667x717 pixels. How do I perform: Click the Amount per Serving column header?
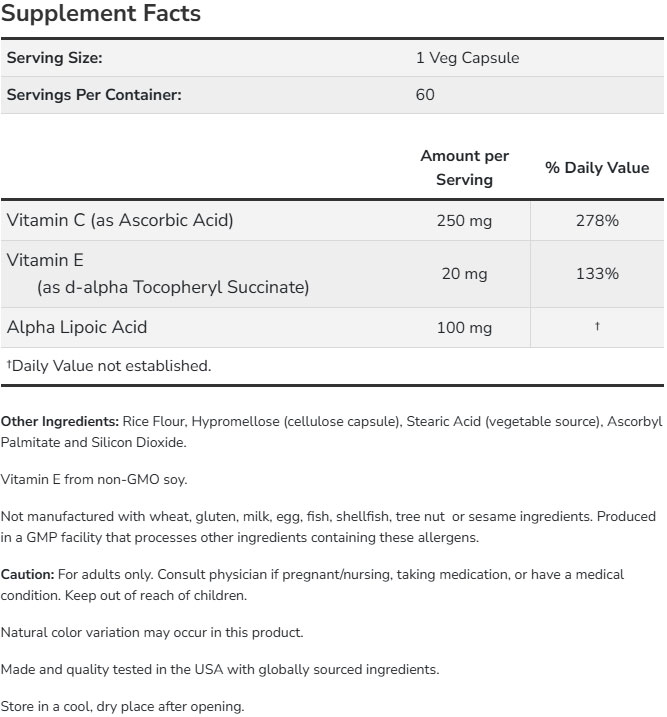coord(464,168)
